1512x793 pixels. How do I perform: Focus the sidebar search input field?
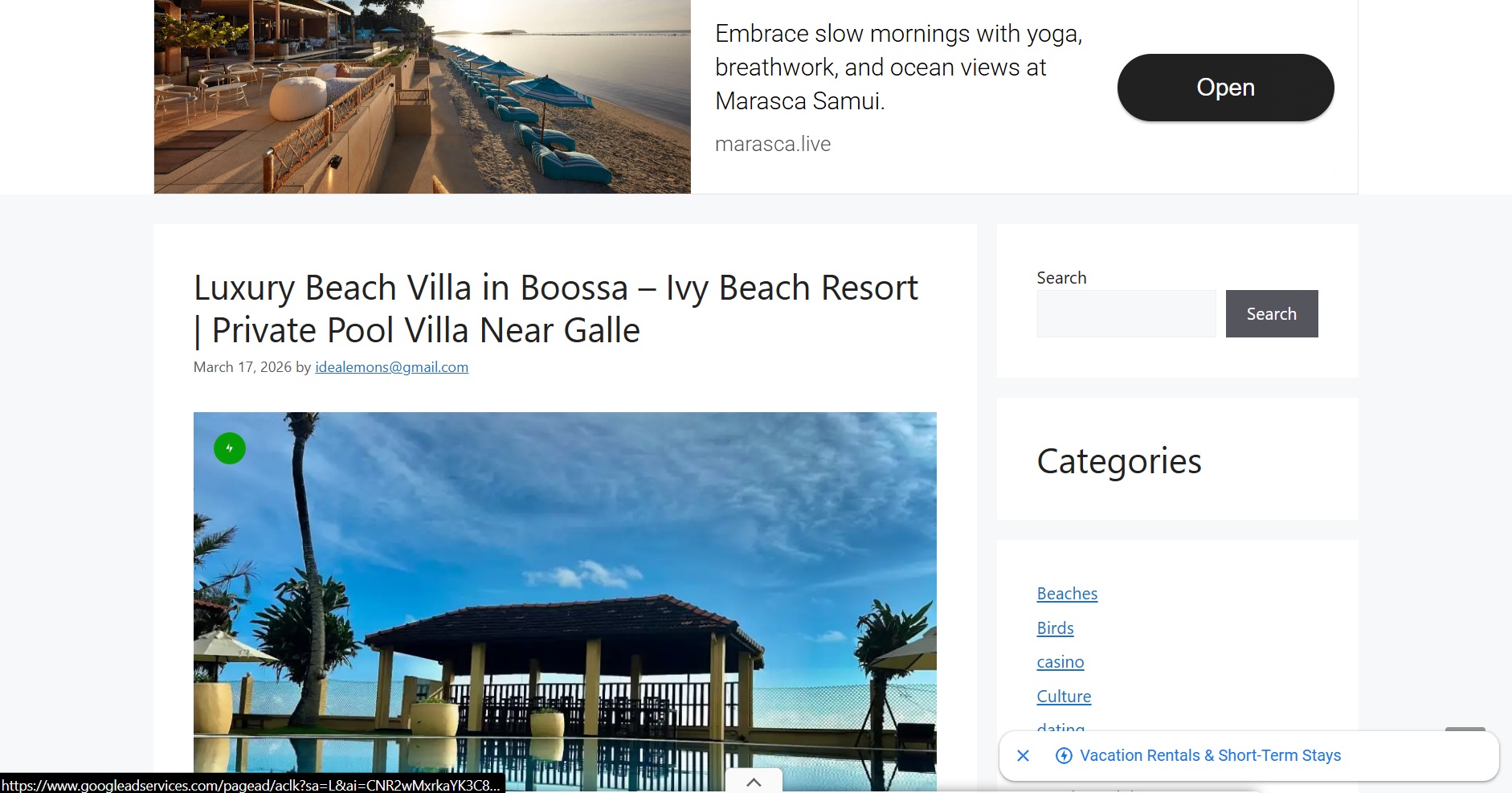[x=1126, y=313]
